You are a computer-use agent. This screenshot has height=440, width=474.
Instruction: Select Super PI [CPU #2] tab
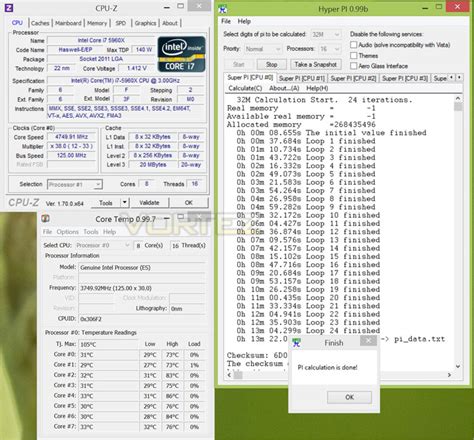pos(353,78)
